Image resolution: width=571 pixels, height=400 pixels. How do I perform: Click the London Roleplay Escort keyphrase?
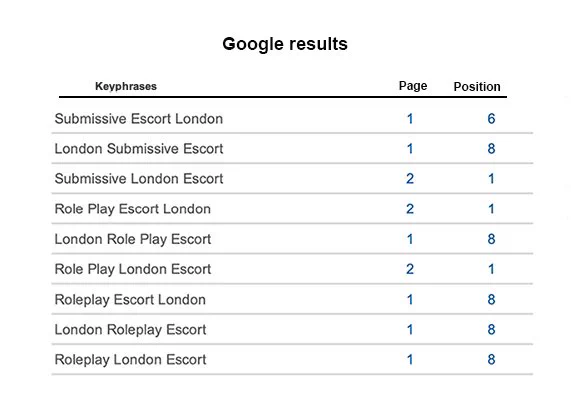(x=130, y=330)
